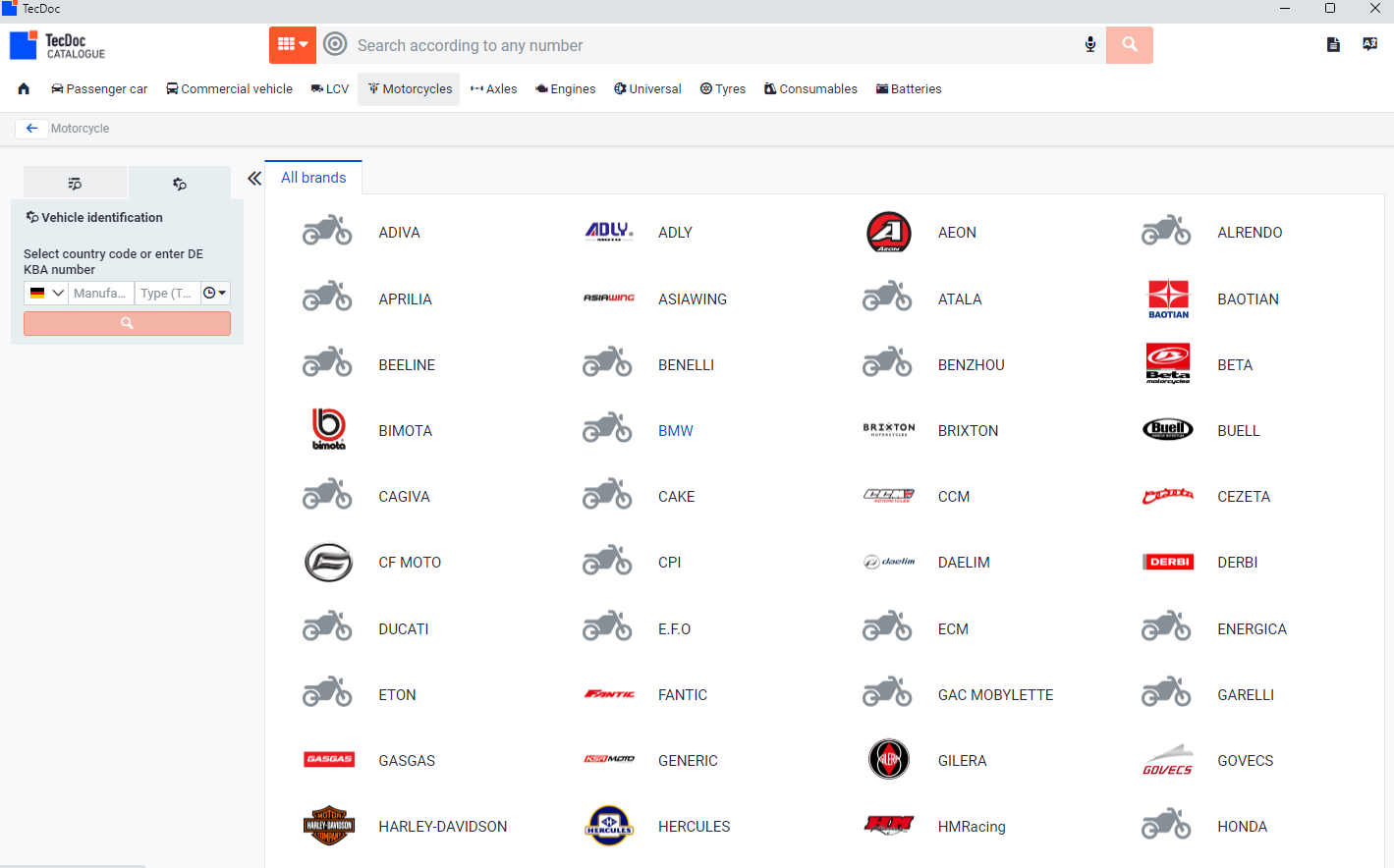The height and width of the screenshot is (868, 1394).
Task: Click the orange search magnifier button
Action: (1130, 45)
